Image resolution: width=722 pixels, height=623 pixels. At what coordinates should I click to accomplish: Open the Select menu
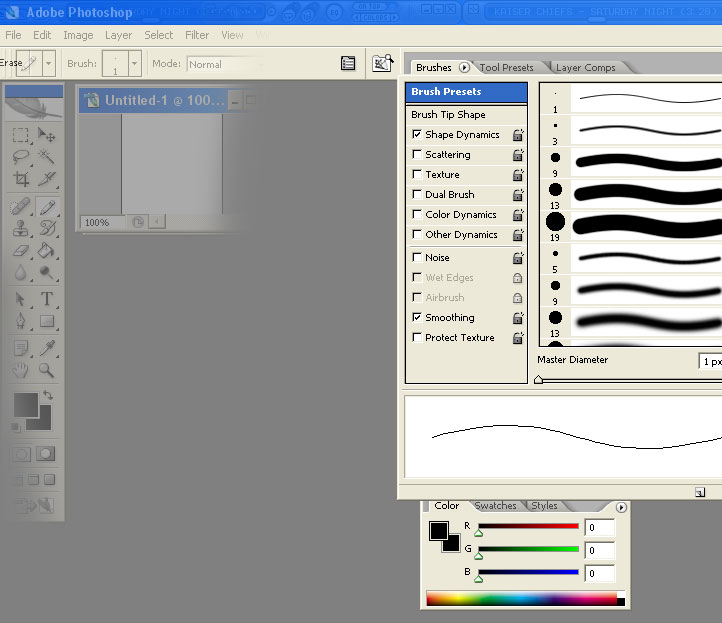pyautogui.click(x=159, y=35)
